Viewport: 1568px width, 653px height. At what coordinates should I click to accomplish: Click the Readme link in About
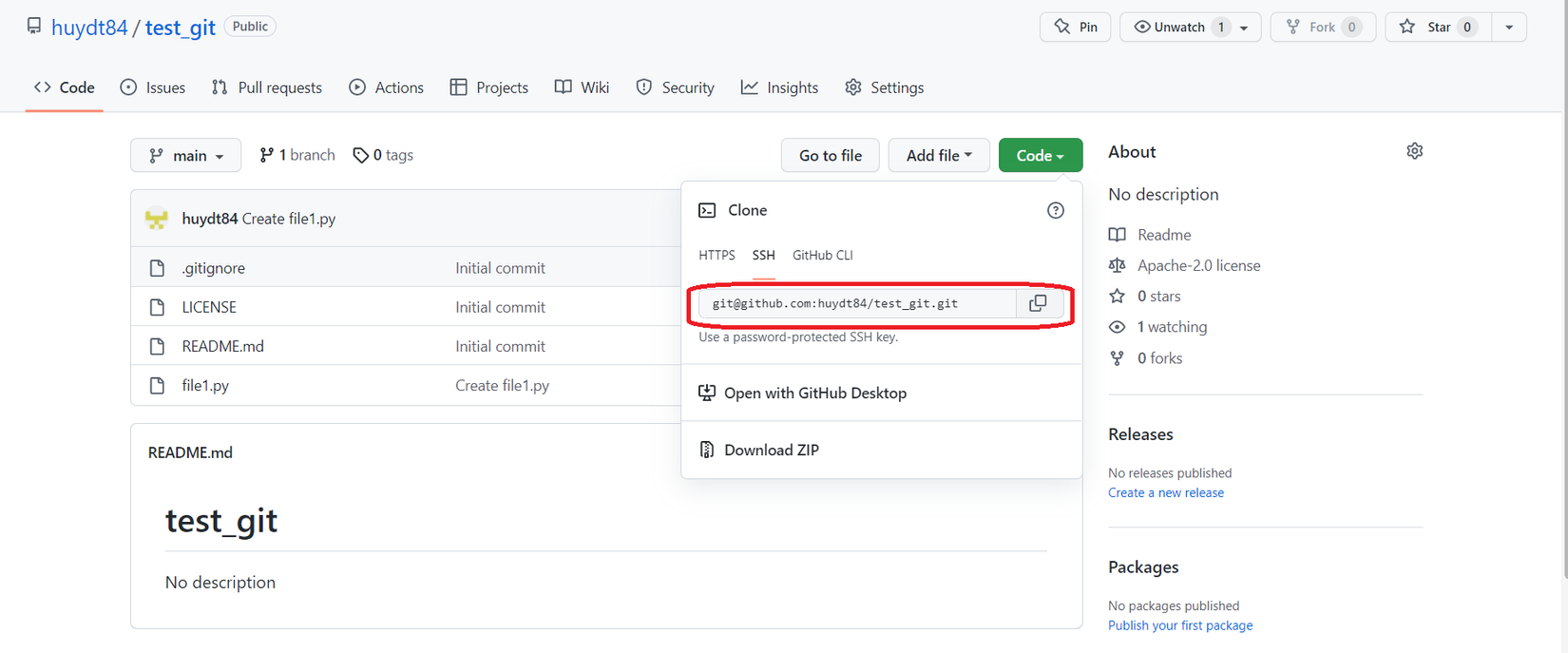[x=1164, y=235]
